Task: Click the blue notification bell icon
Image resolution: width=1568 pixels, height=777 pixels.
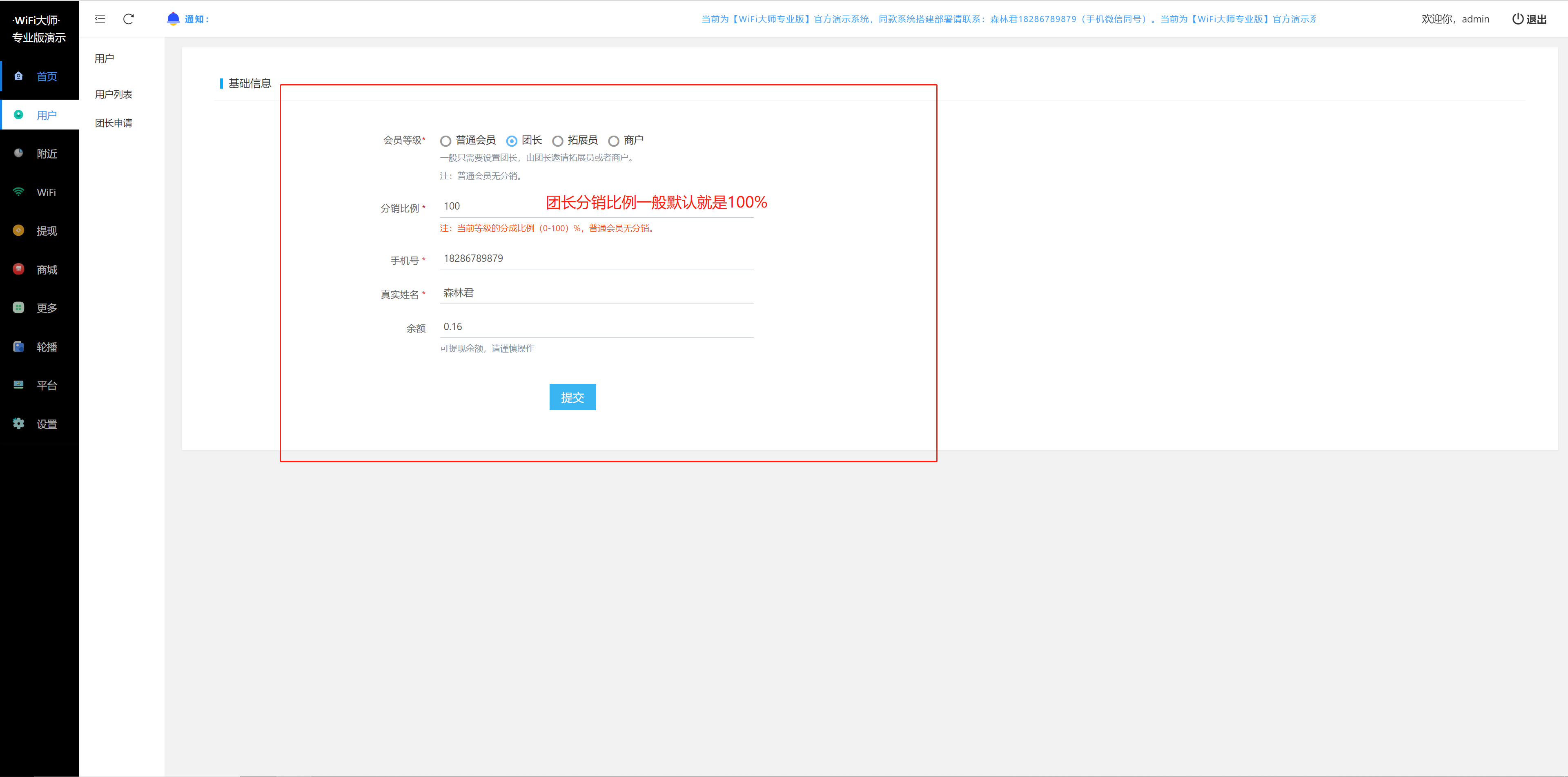Action: pyautogui.click(x=173, y=19)
